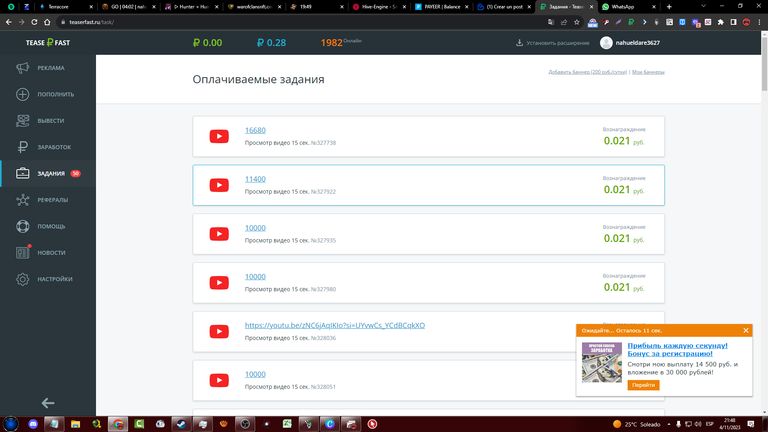The width and height of the screenshot is (768, 432).
Task: Click YouTube icon of task №327935
Action: click(x=219, y=234)
